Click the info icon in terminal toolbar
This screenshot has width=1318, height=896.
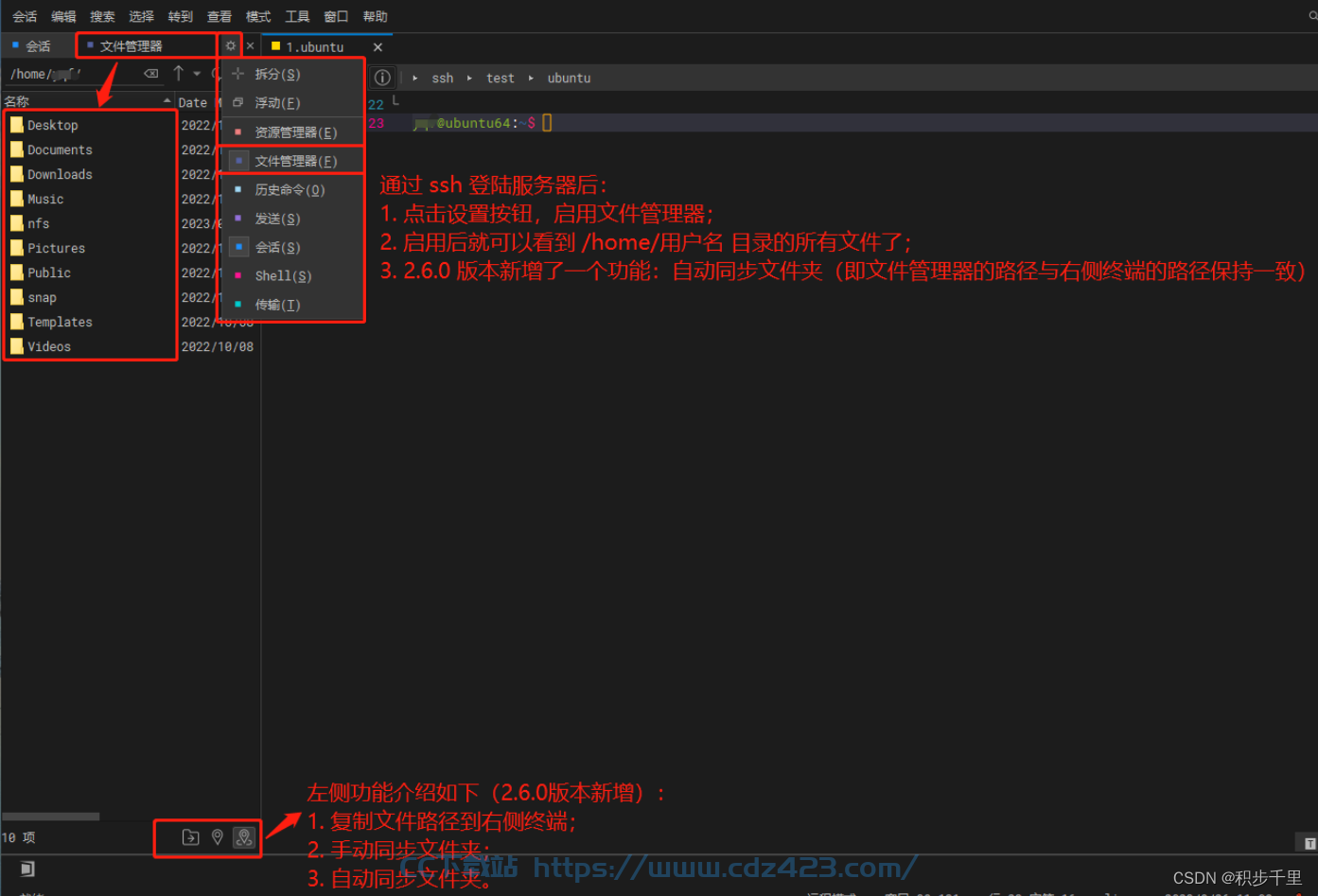382,78
